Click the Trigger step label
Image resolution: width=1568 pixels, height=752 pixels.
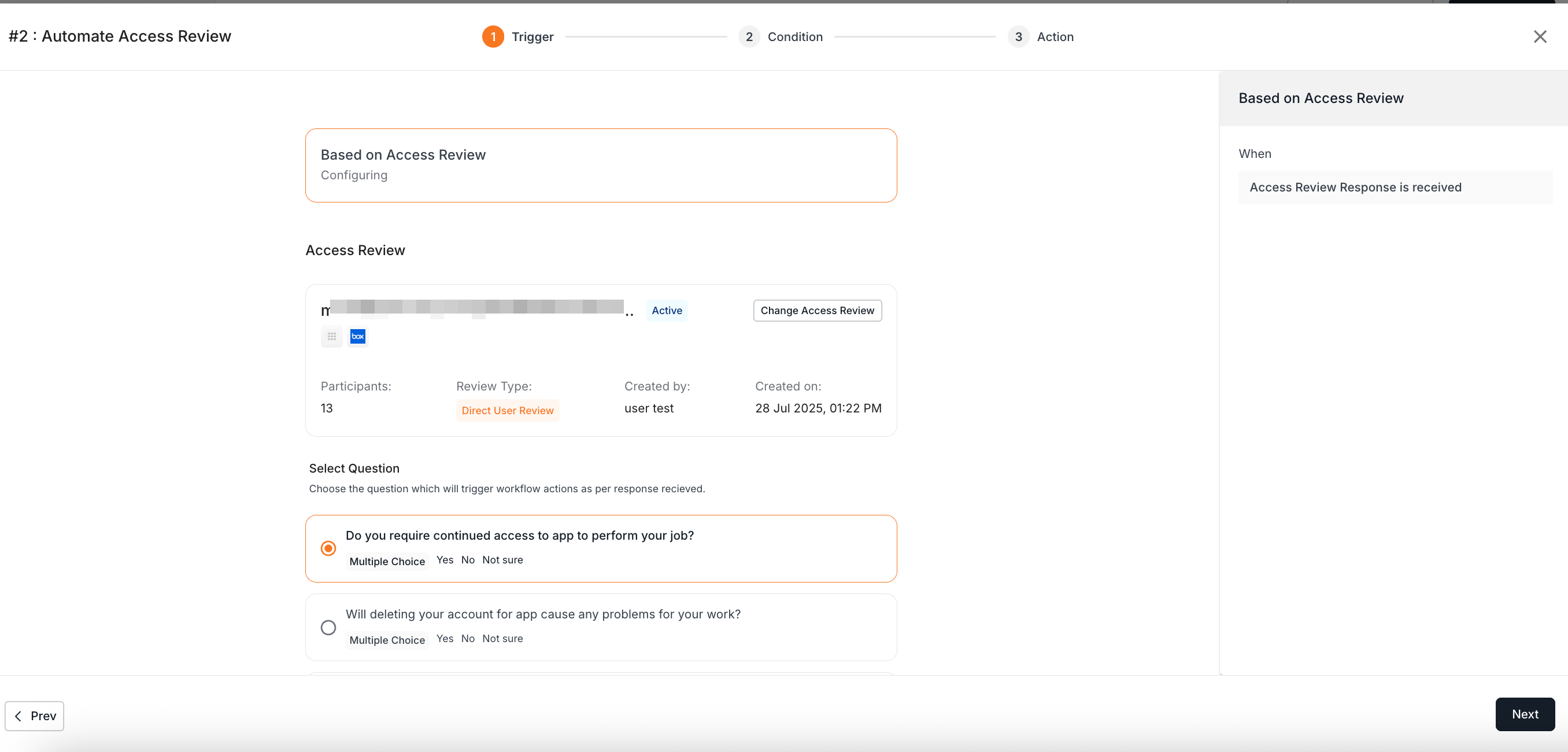pos(532,36)
